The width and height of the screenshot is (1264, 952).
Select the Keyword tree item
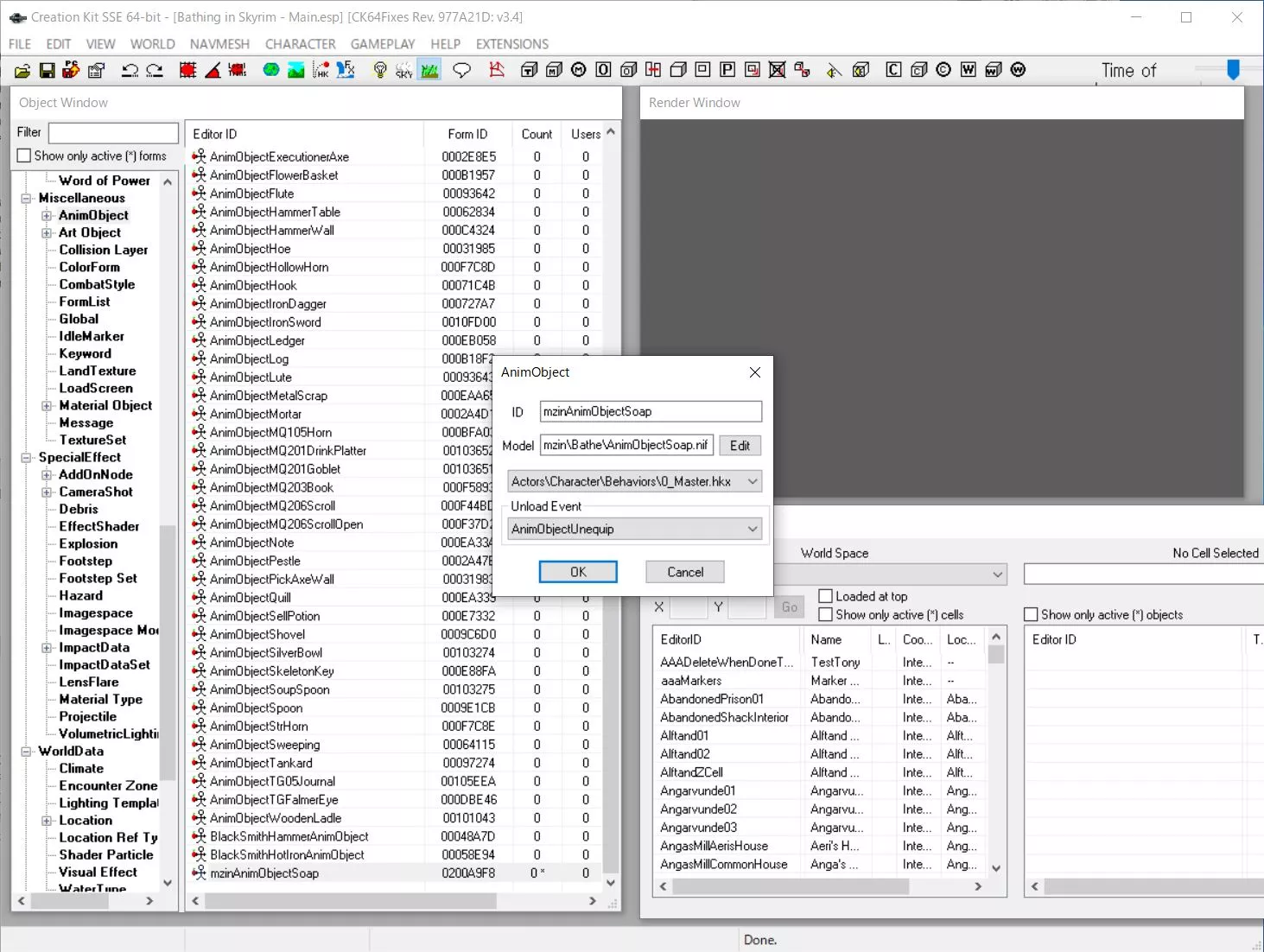(x=85, y=353)
